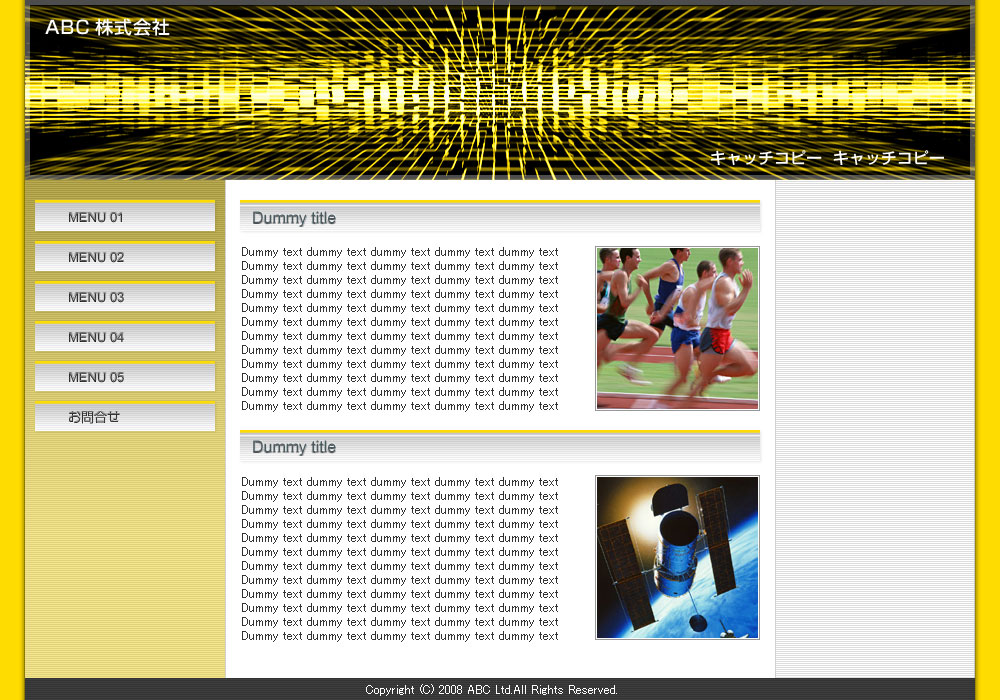Open the MENU 02 navigation item
The width and height of the screenshot is (1000, 700).
[125, 256]
